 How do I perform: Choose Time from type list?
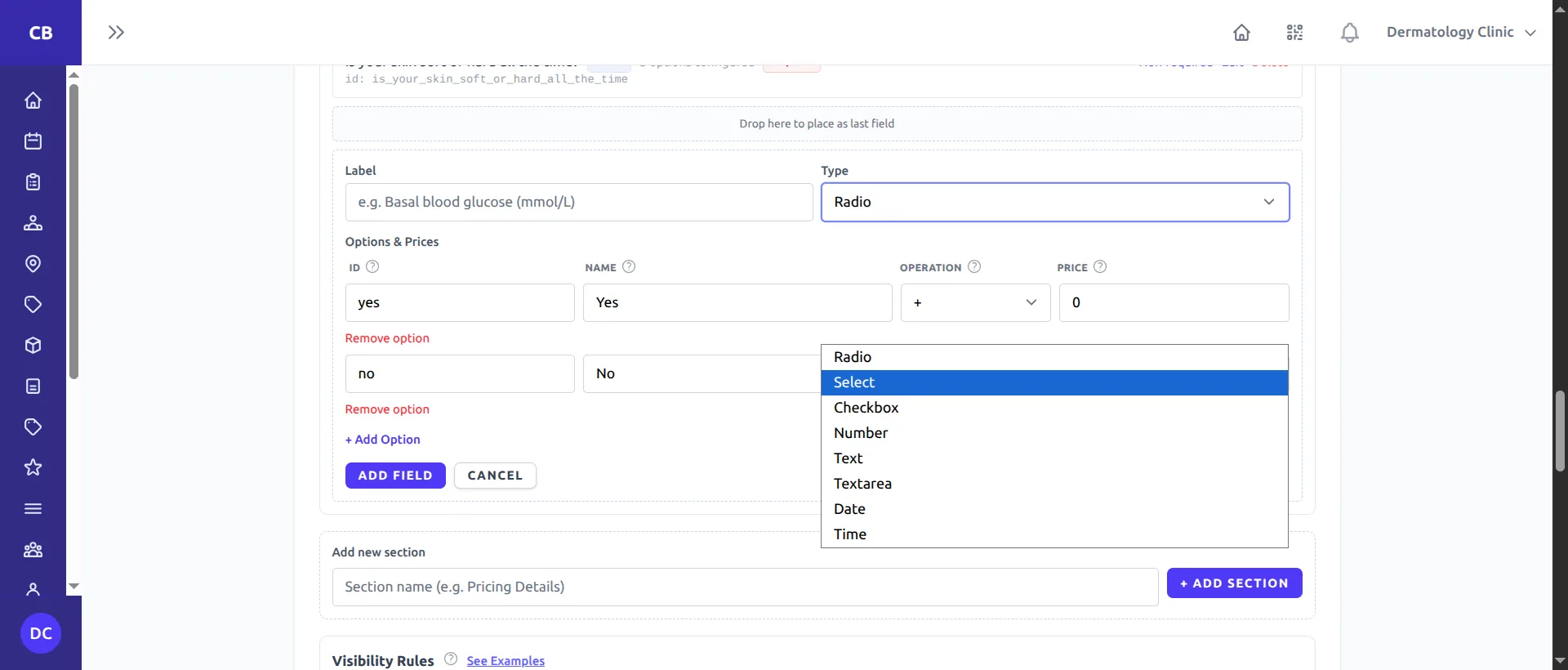tap(1054, 534)
